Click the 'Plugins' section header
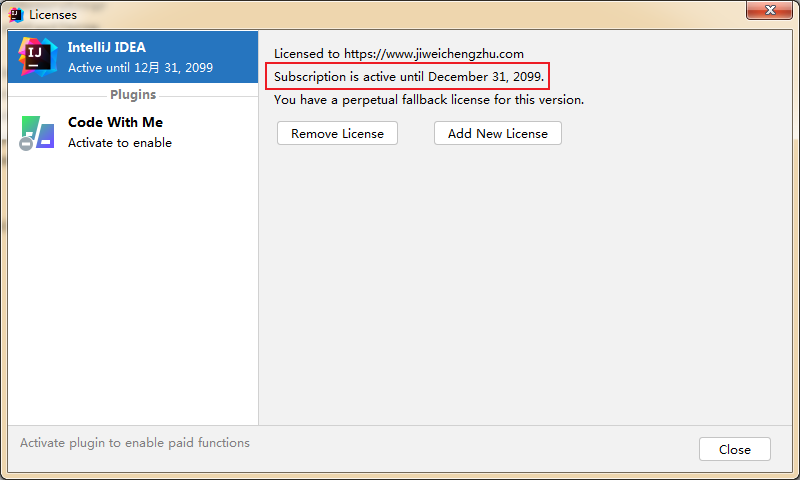 133,94
